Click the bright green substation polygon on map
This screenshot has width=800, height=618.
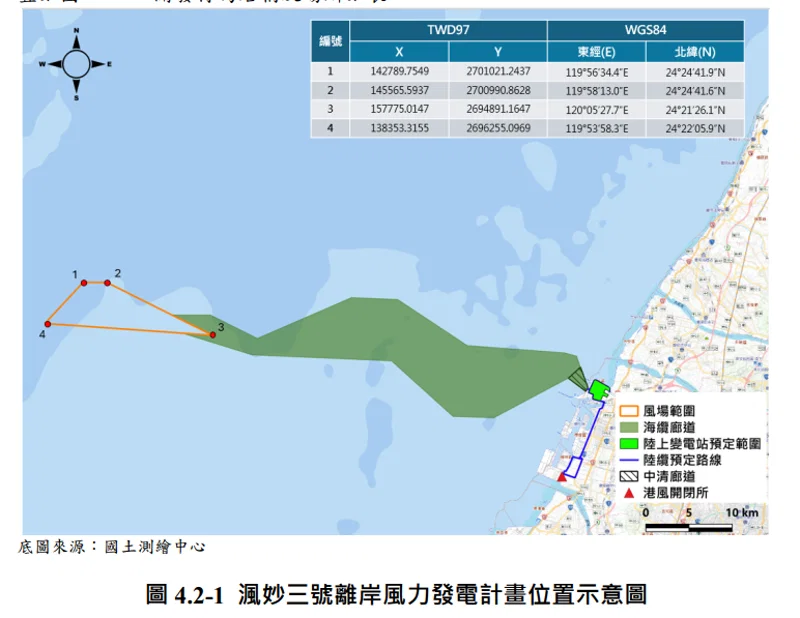tap(598, 390)
